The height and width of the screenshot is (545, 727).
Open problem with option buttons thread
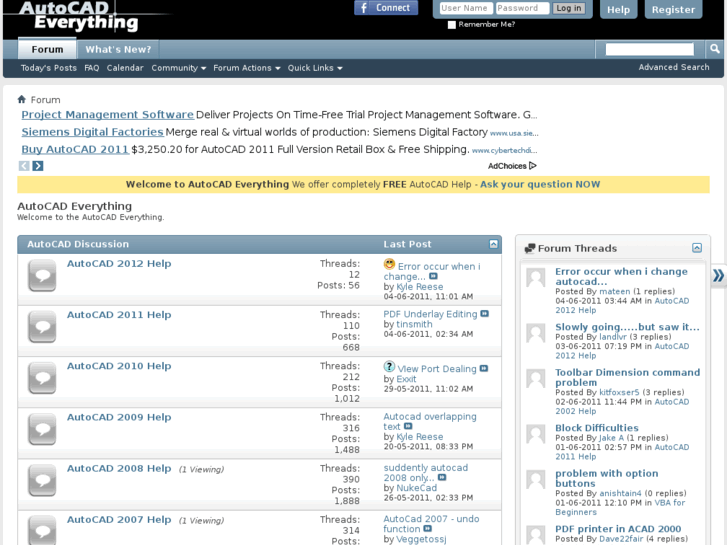pos(606,478)
